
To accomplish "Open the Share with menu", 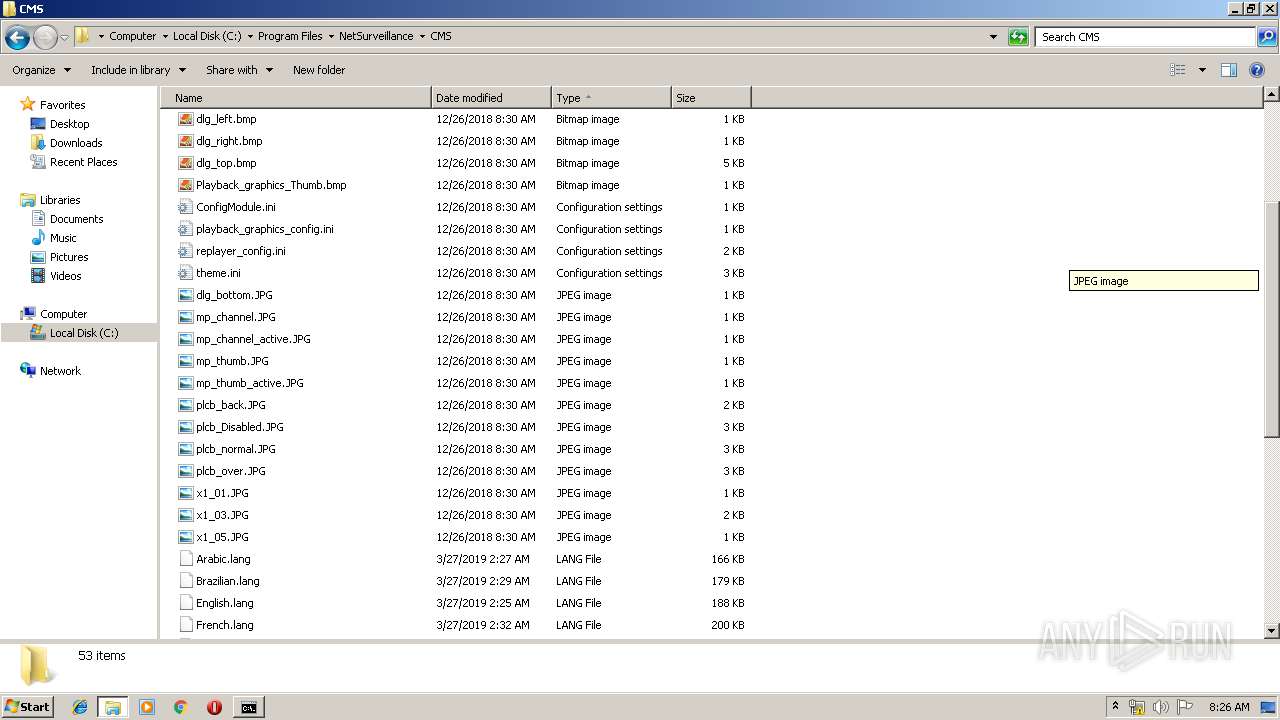I will (x=239, y=70).
